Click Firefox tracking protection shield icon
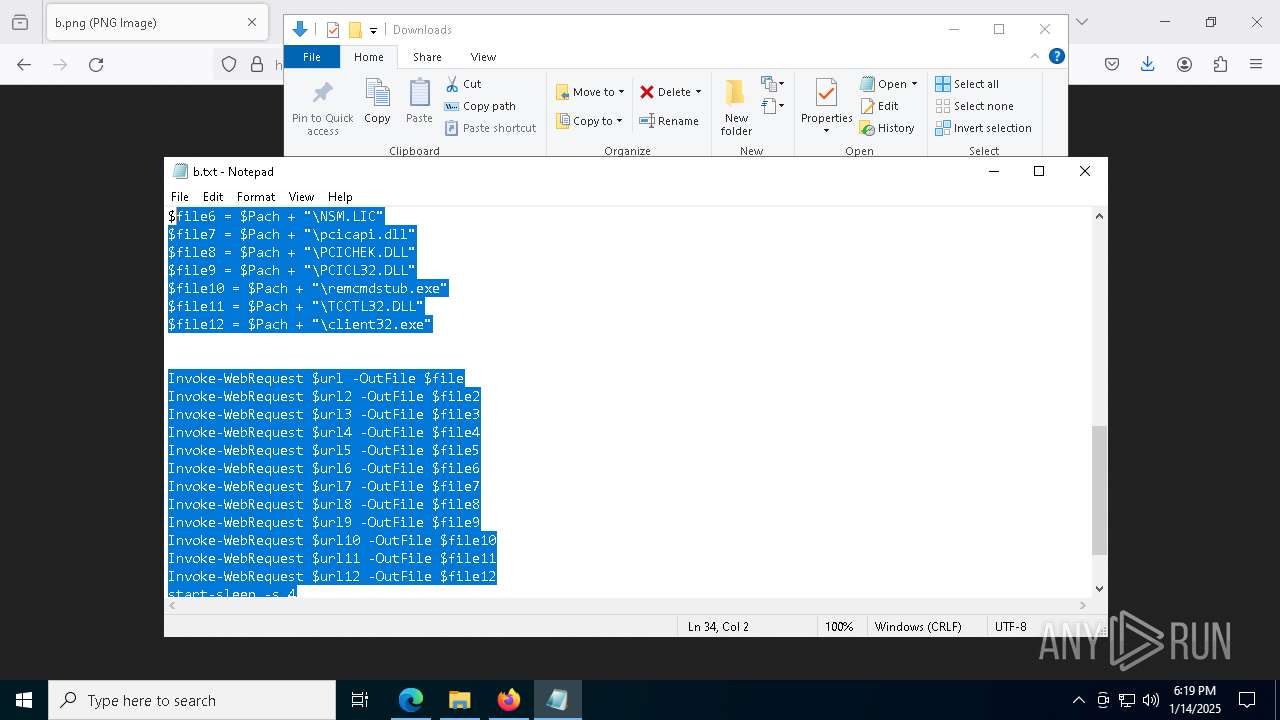Viewport: 1280px width, 720px height. 229,64
